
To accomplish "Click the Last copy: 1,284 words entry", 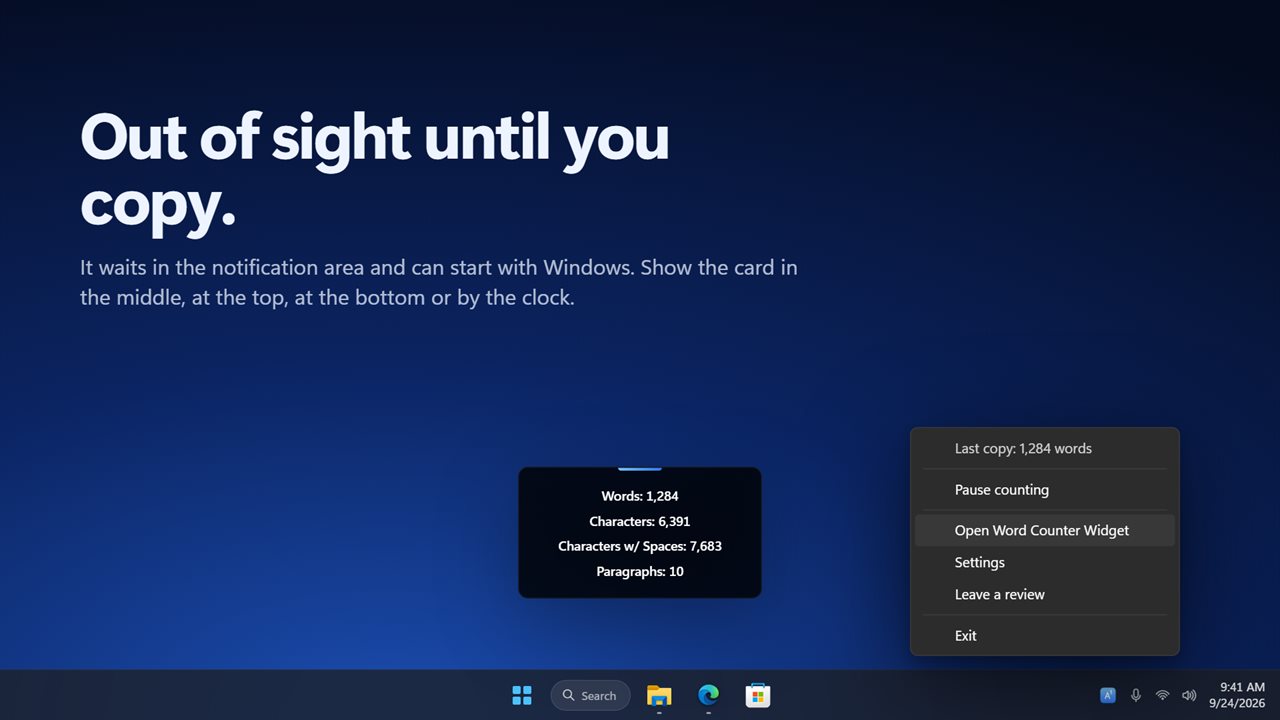I will 1045,448.
